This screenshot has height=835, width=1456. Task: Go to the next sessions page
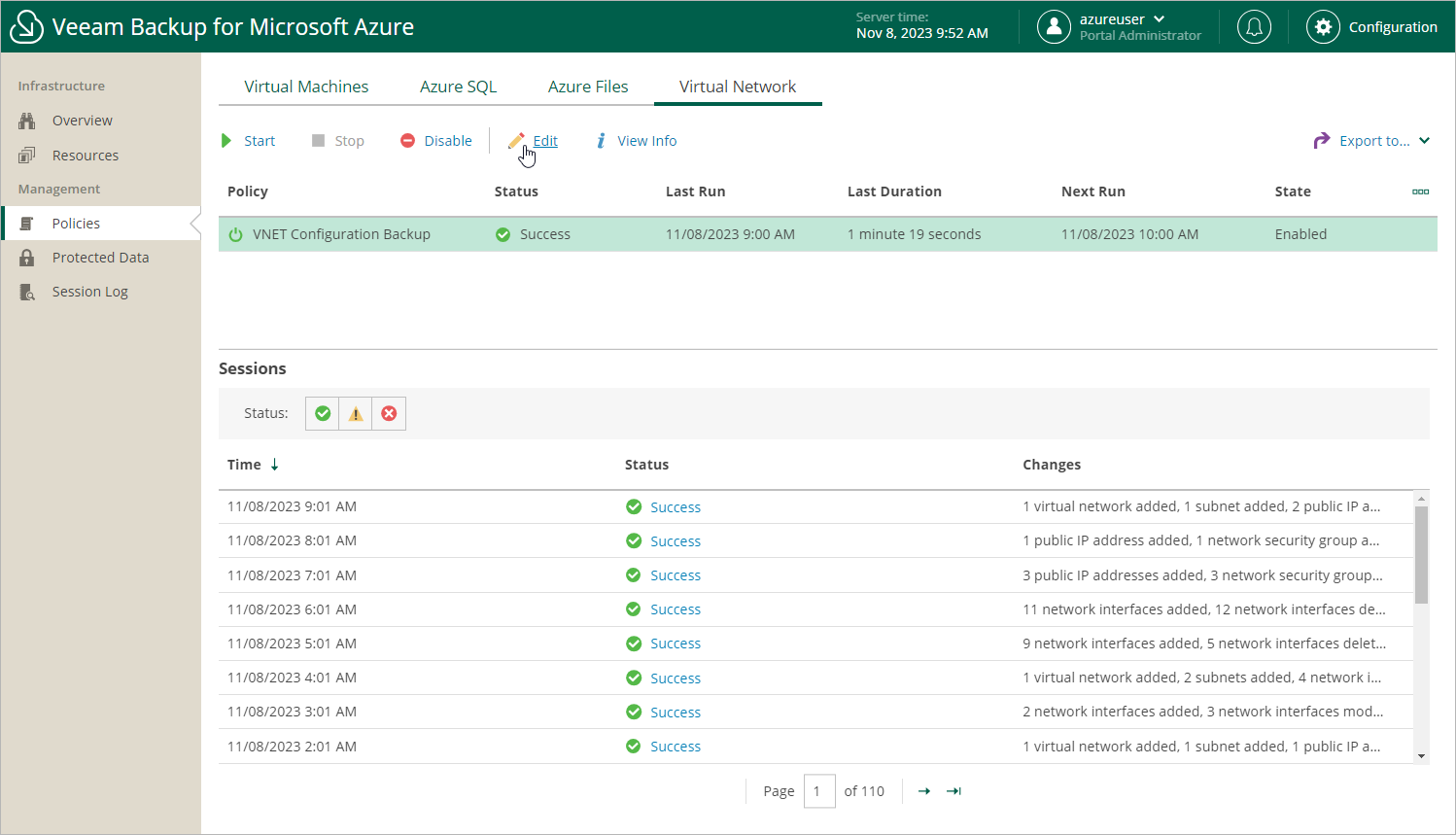point(924,791)
